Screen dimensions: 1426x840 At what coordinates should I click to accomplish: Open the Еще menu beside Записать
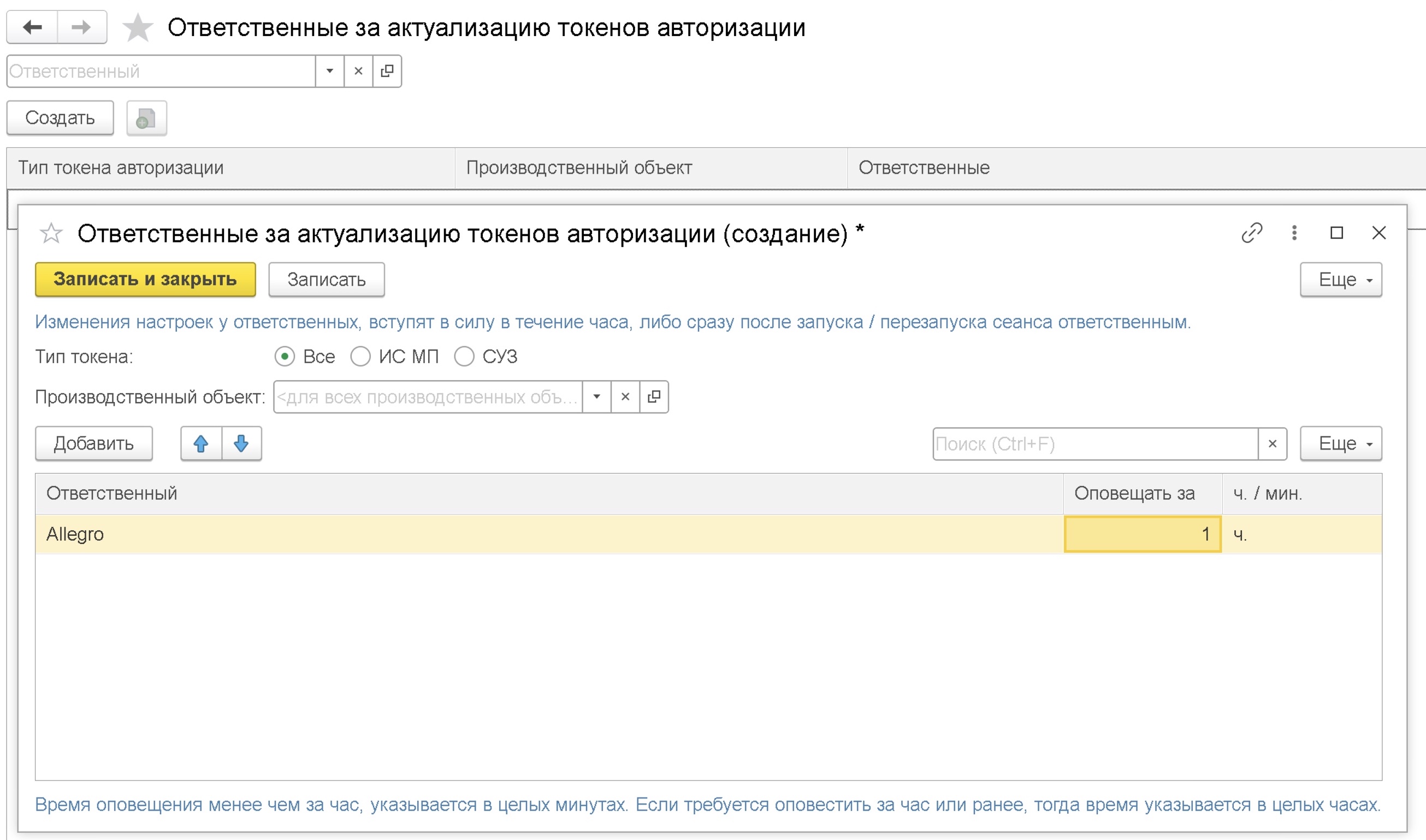point(1341,280)
